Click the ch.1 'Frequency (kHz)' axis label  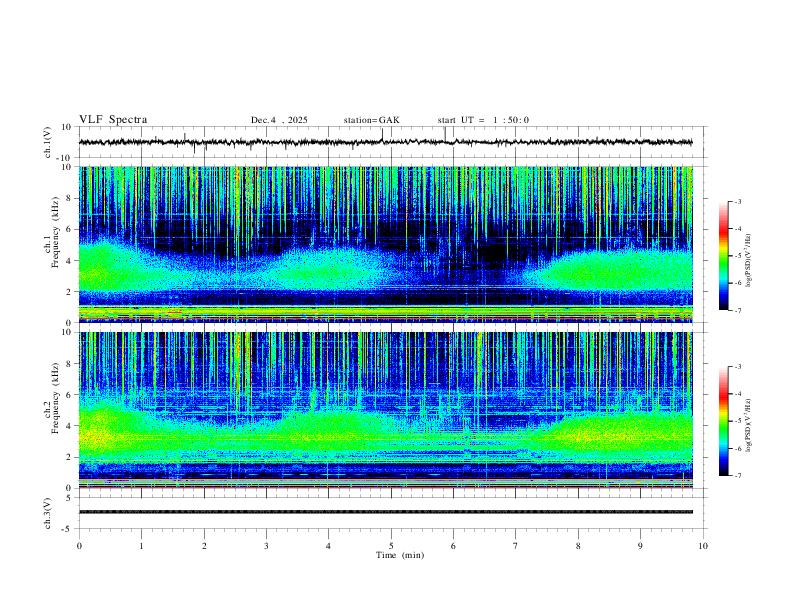click(55, 234)
